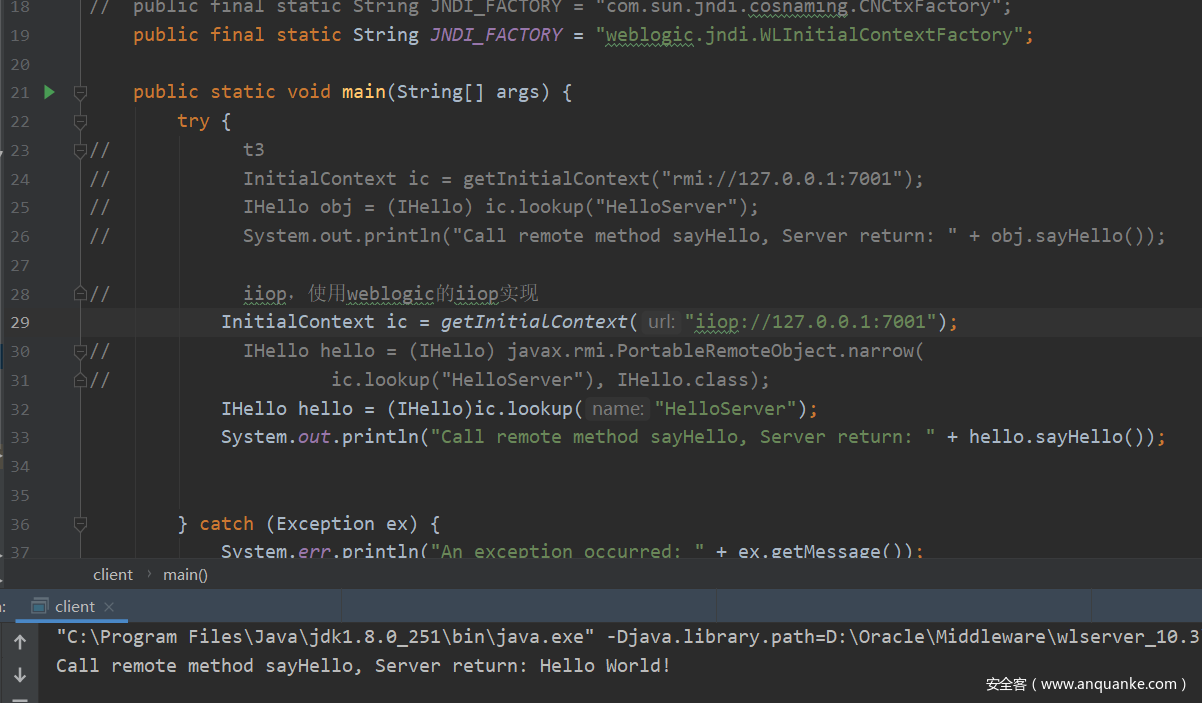Click the down arrow in the run console
Image resolution: width=1202 pixels, height=703 pixels.
click(20, 675)
